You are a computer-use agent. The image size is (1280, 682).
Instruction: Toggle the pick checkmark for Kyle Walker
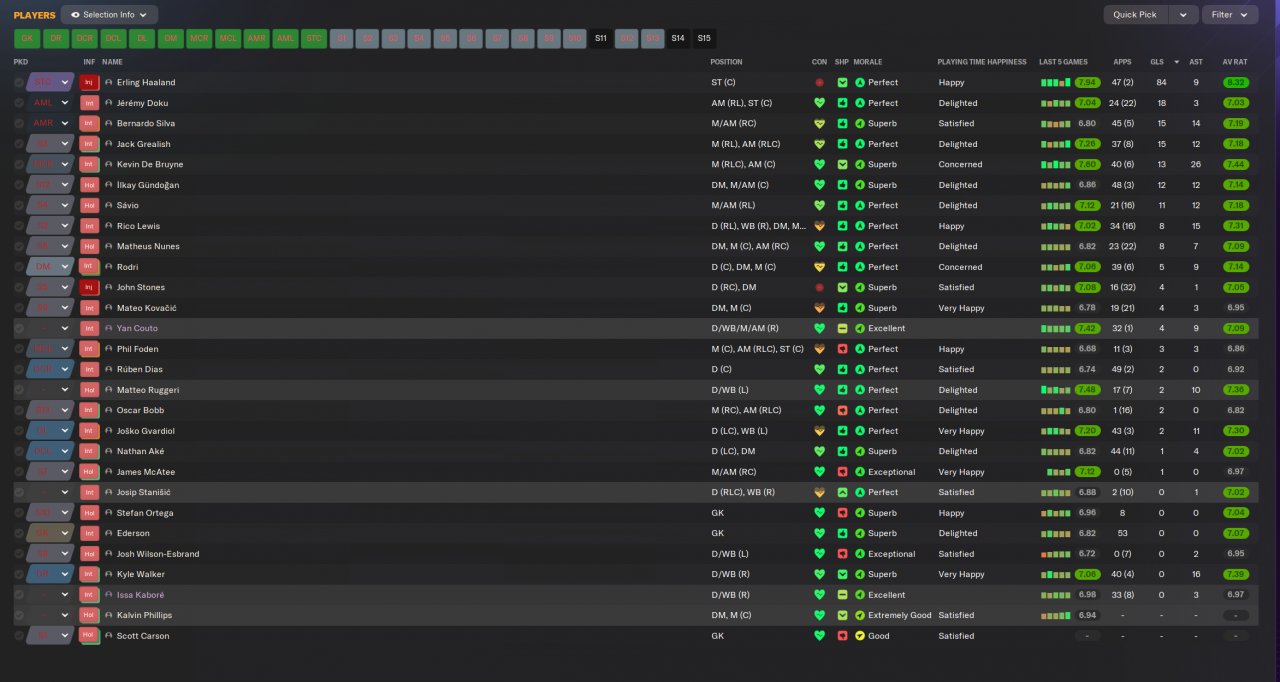coord(19,574)
